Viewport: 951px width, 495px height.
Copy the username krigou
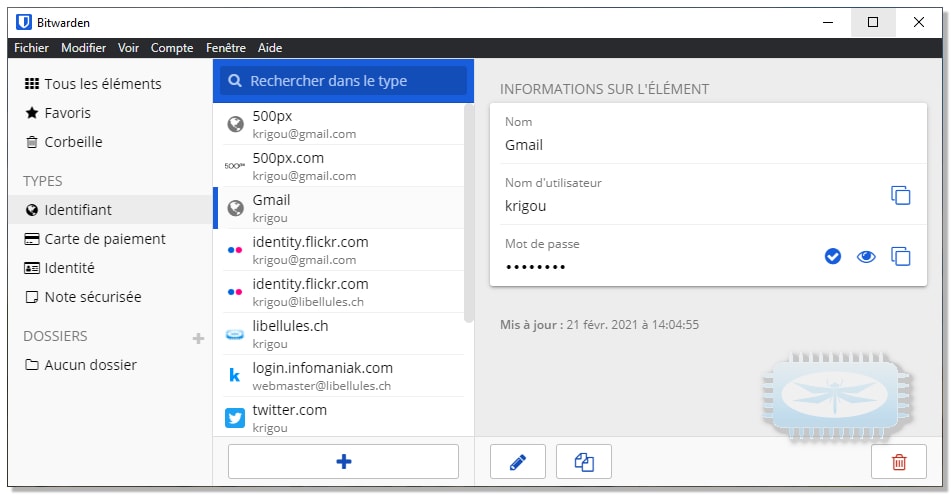pyautogui.click(x=900, y=195)
